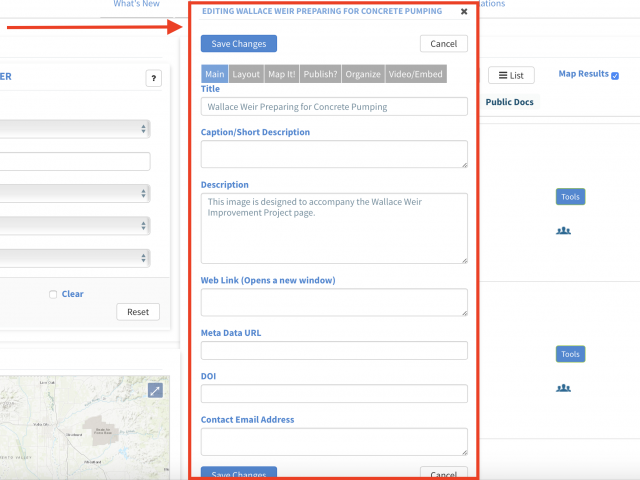Click the question mark help icon
Image resolution: width=640 pixels, height=480 pixels.
click(153, 78)
